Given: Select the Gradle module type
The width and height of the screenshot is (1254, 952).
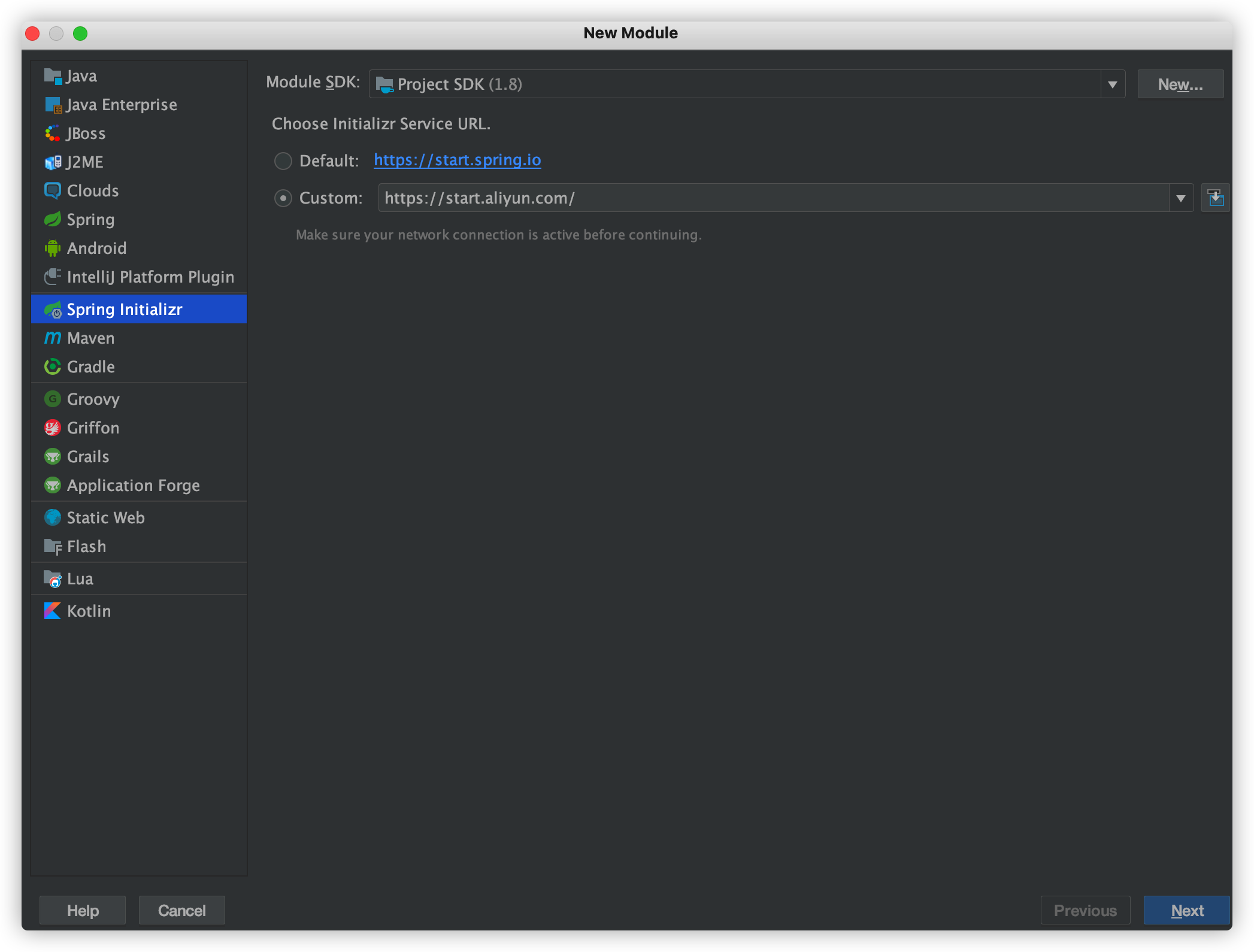Looking at the screenshot, I should 139,367.
